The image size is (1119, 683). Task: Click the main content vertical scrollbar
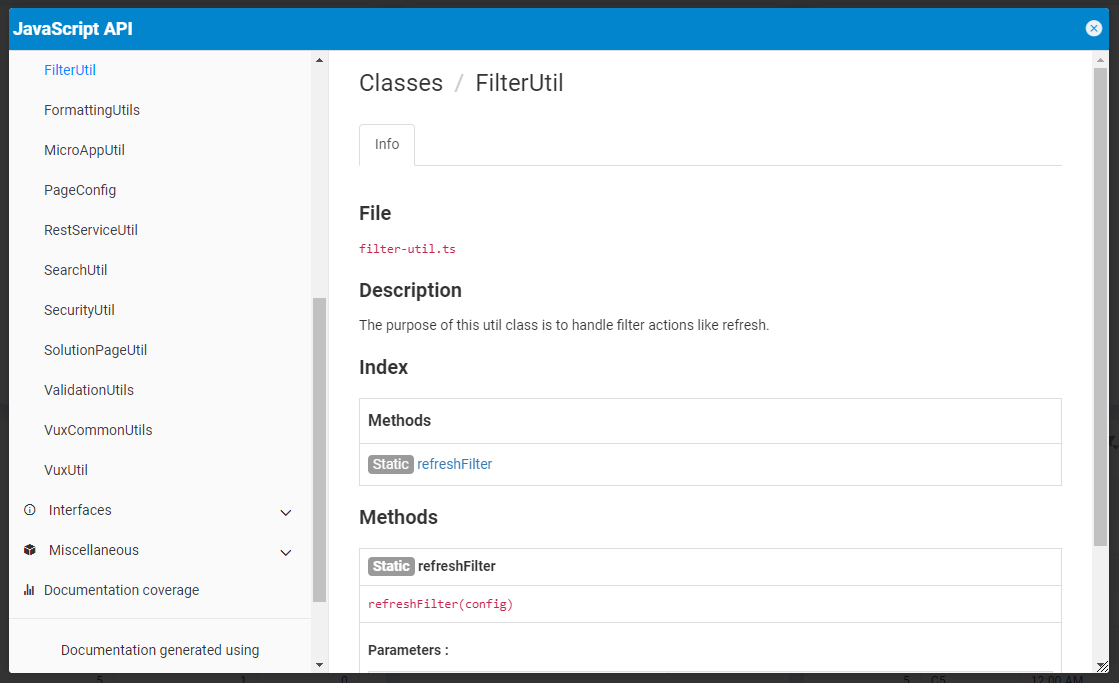click(x=1100, y=300)
